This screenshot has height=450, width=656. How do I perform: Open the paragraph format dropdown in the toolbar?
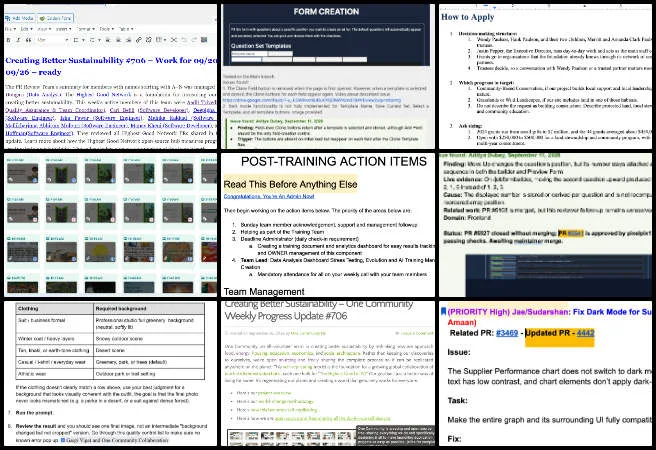tap(53, 40)
